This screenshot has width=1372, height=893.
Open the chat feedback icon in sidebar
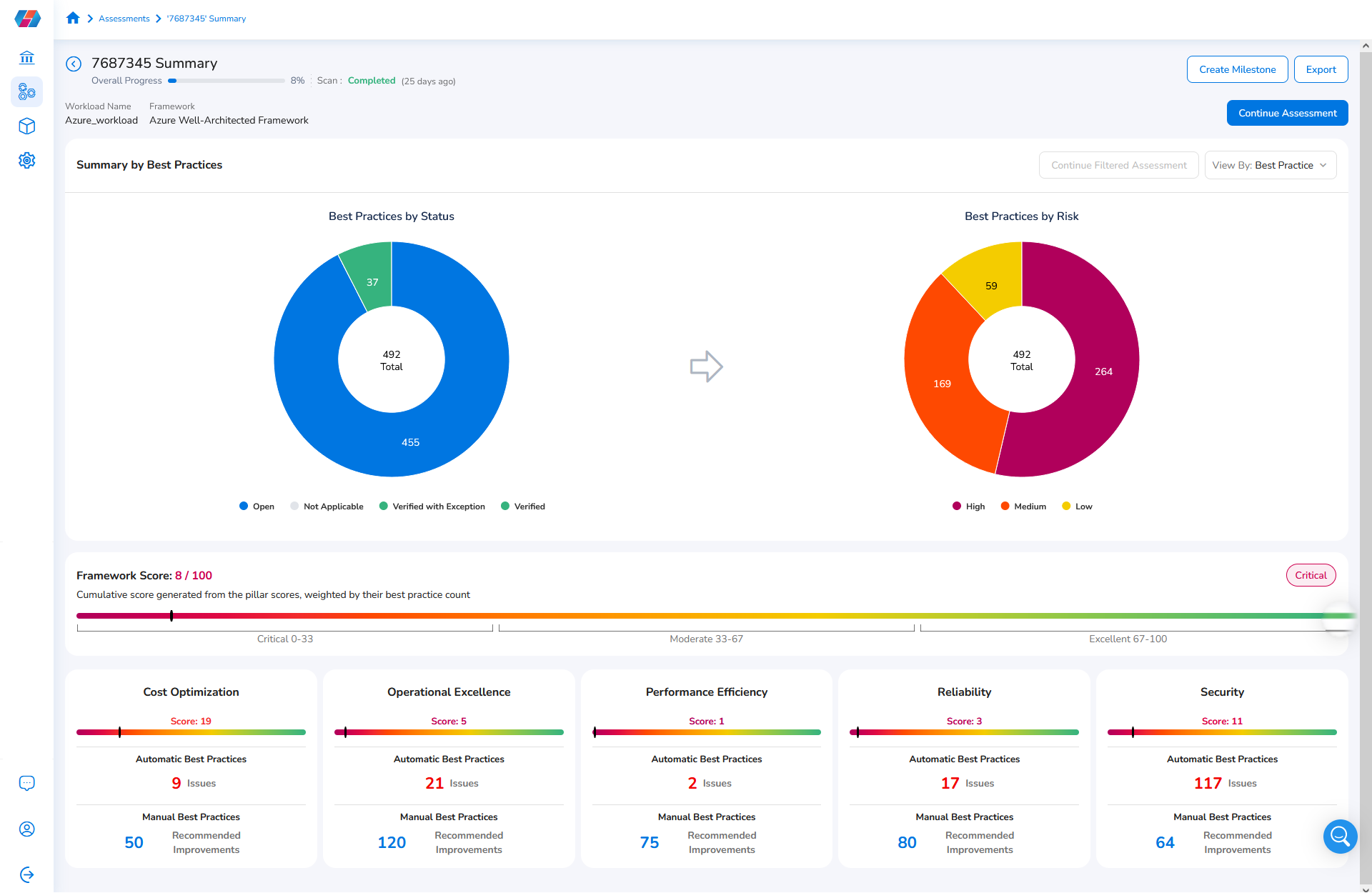point(27,783)
